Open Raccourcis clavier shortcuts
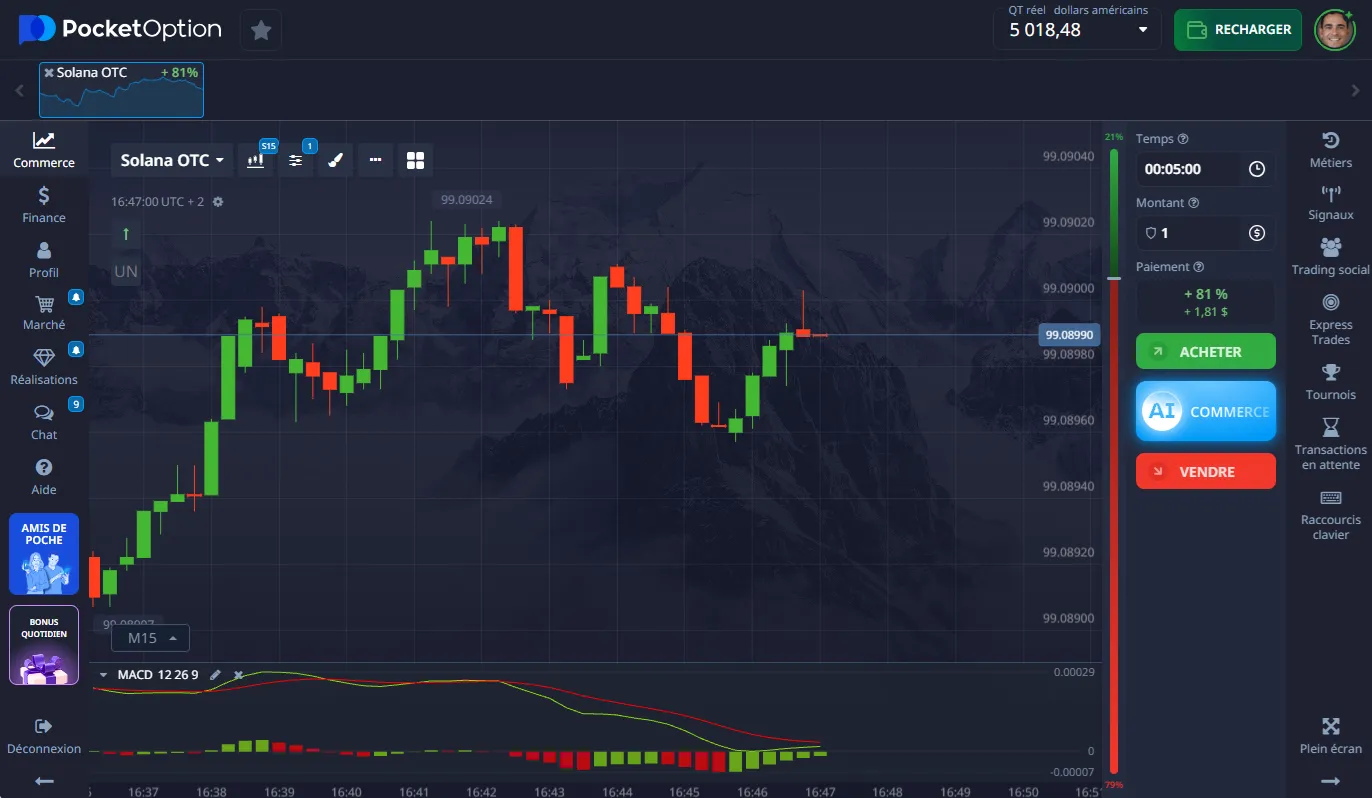 pos(1330,514)
